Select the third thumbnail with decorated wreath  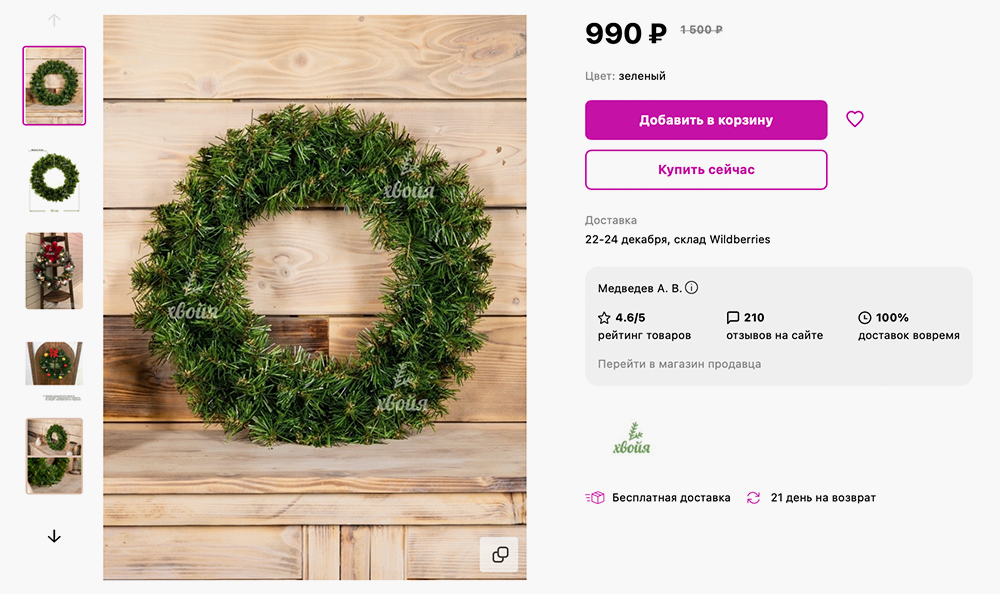pos(54,271)
